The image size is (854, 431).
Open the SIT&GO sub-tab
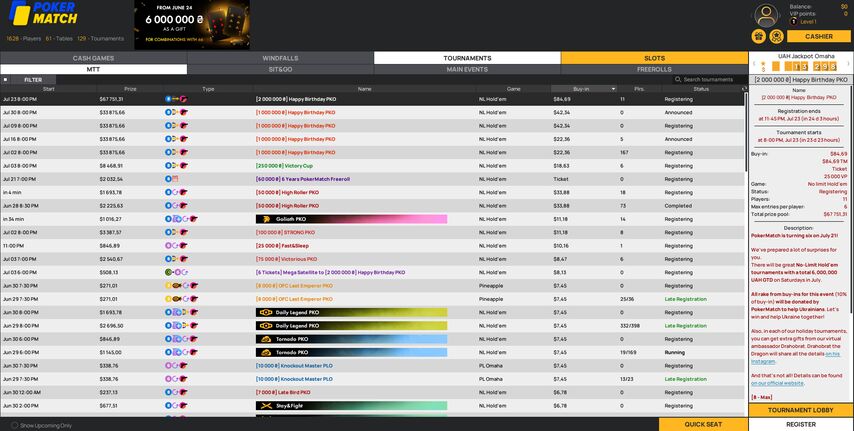280,69
